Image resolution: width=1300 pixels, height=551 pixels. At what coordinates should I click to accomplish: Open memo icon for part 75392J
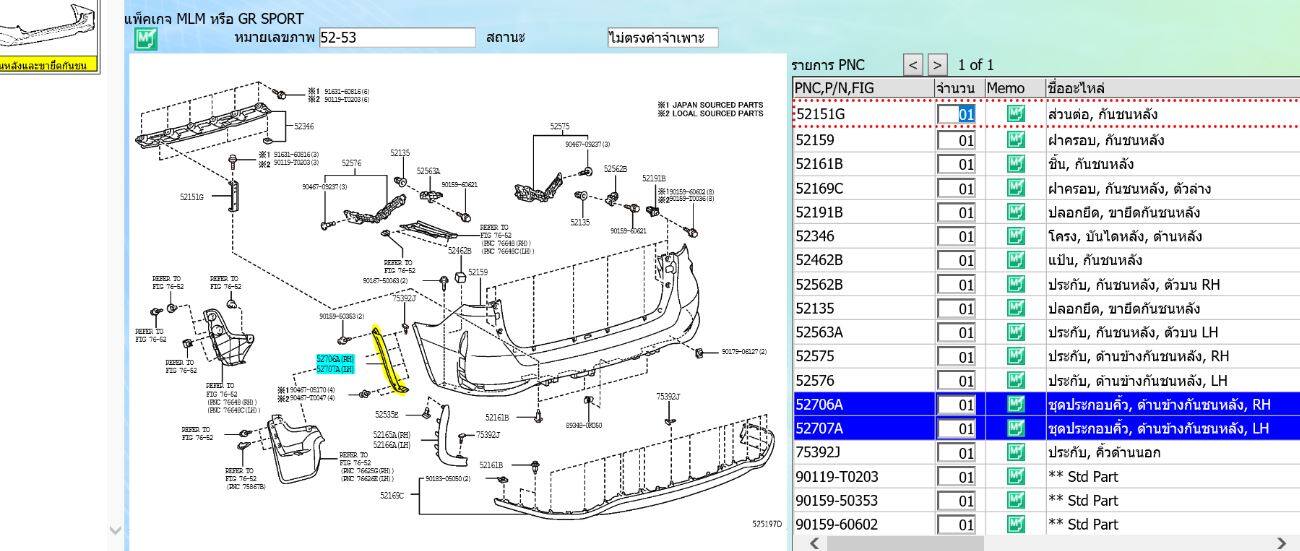(1014, 452)
